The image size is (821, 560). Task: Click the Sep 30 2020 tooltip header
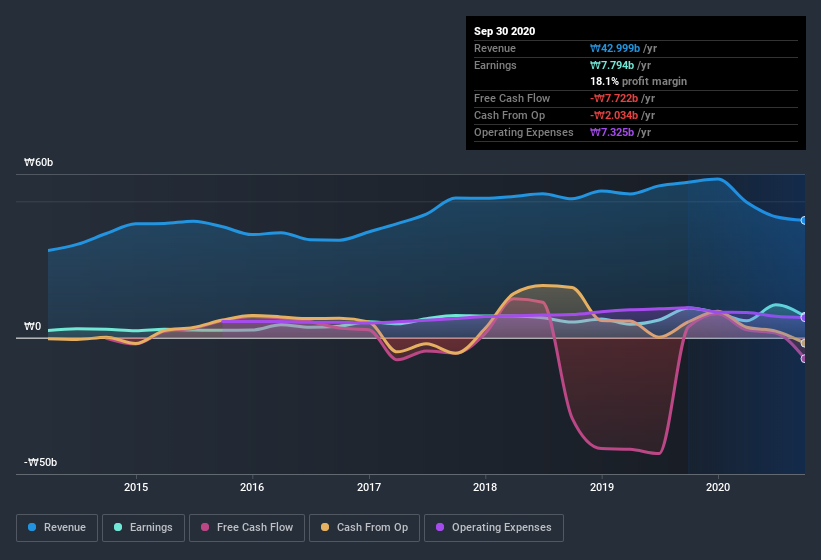(x=504, y=31)
